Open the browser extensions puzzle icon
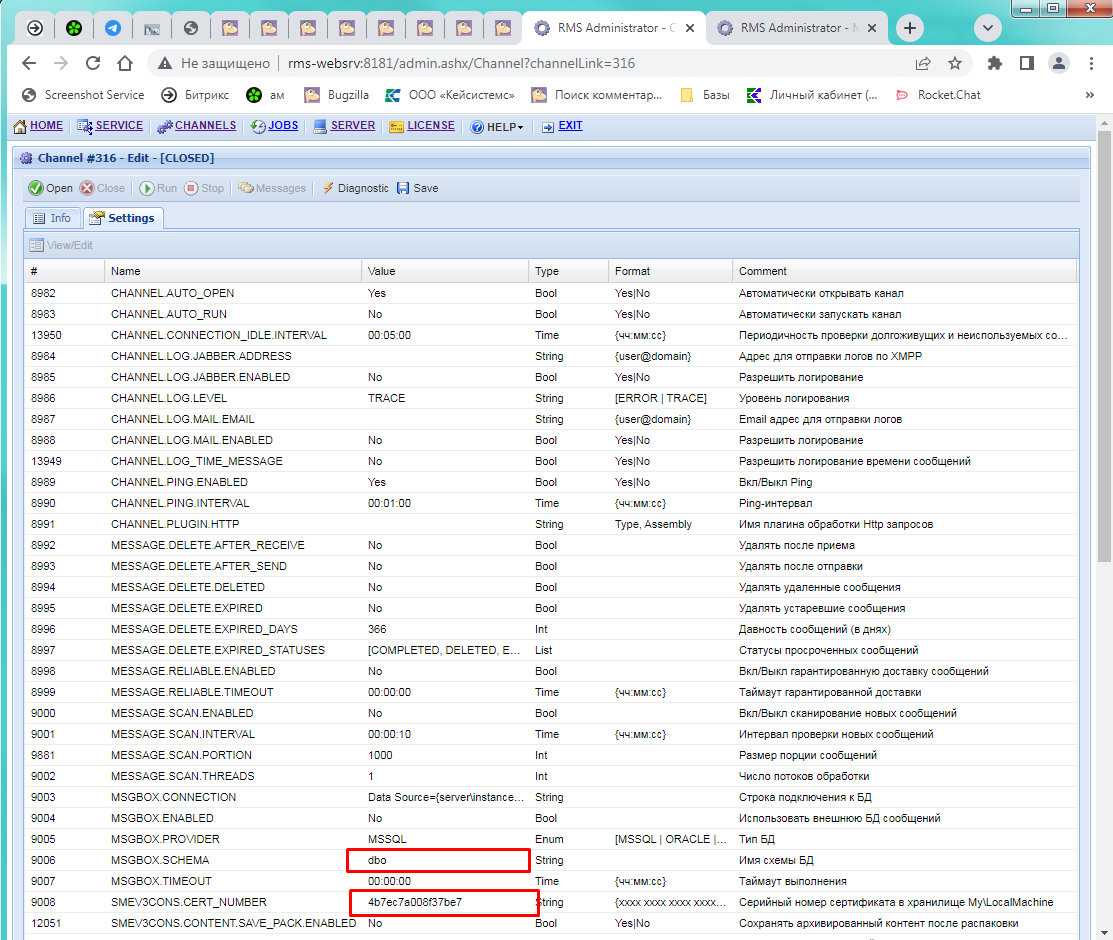Screen dimensions: 1113x940 pos(994,63)
